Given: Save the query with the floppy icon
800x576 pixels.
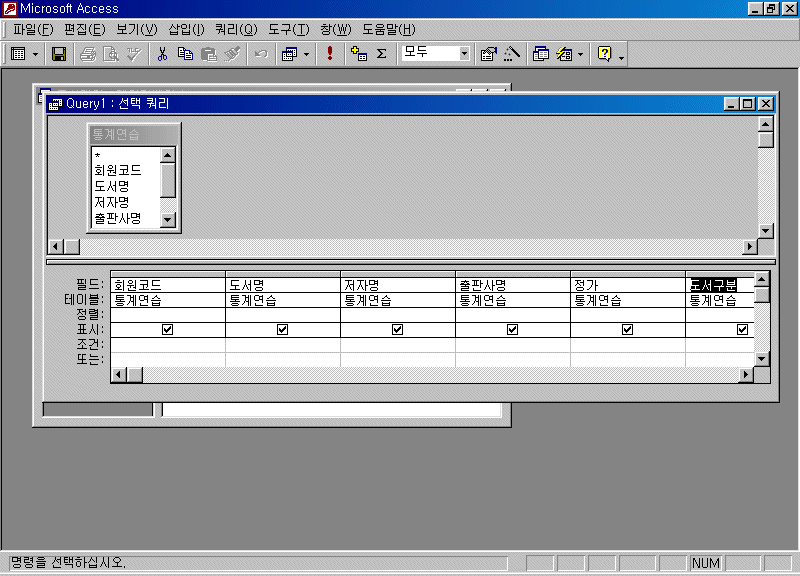Looking at the screenshot, I should point(59,54).
